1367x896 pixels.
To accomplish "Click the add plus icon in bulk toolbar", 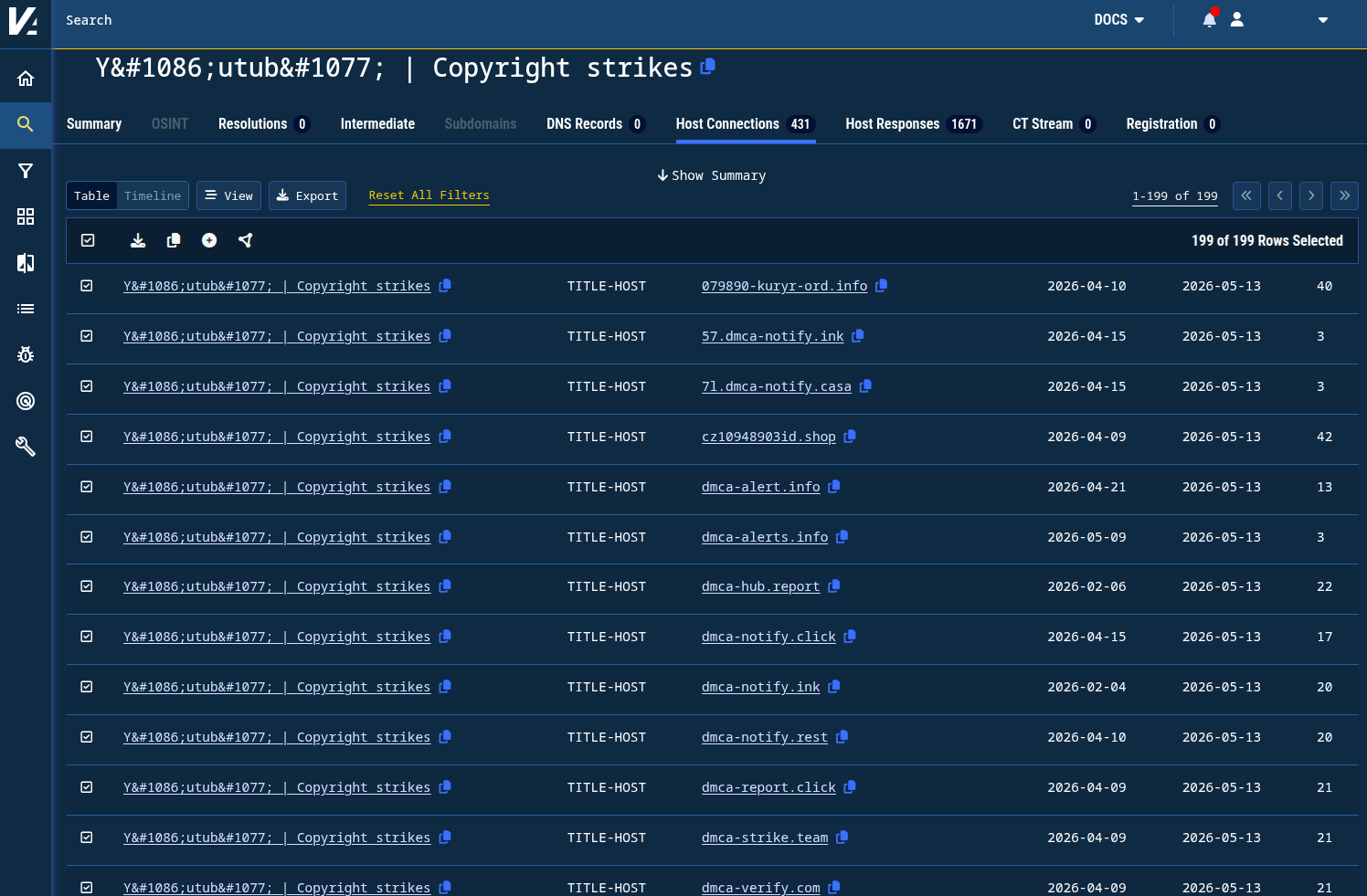I will click(209, 240).
